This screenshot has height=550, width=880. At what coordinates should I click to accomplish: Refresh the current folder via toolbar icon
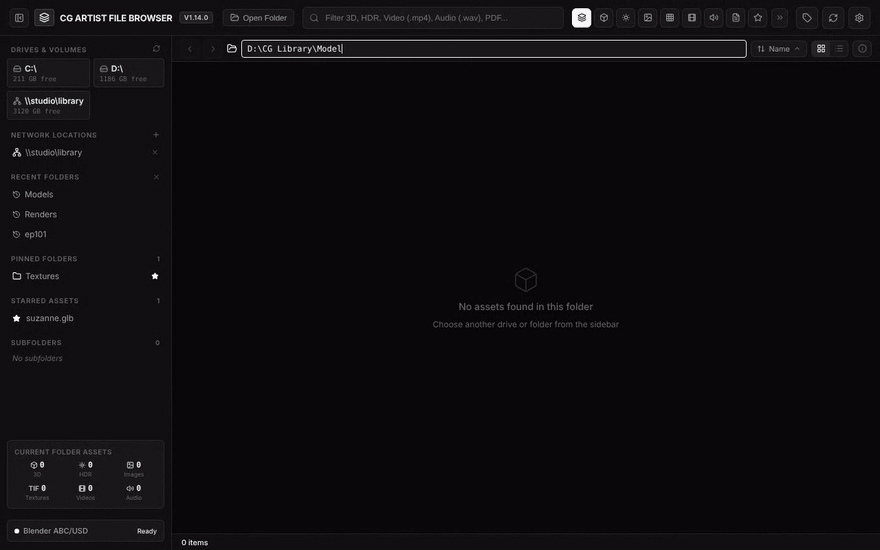click(x=833, y=18)
